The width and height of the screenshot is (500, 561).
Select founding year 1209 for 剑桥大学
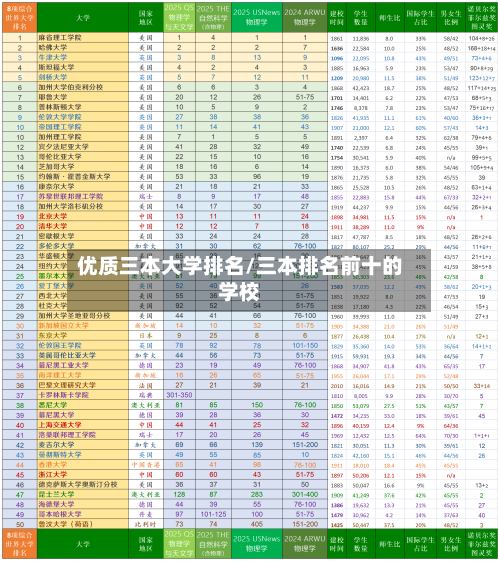(x=337, y=78)
